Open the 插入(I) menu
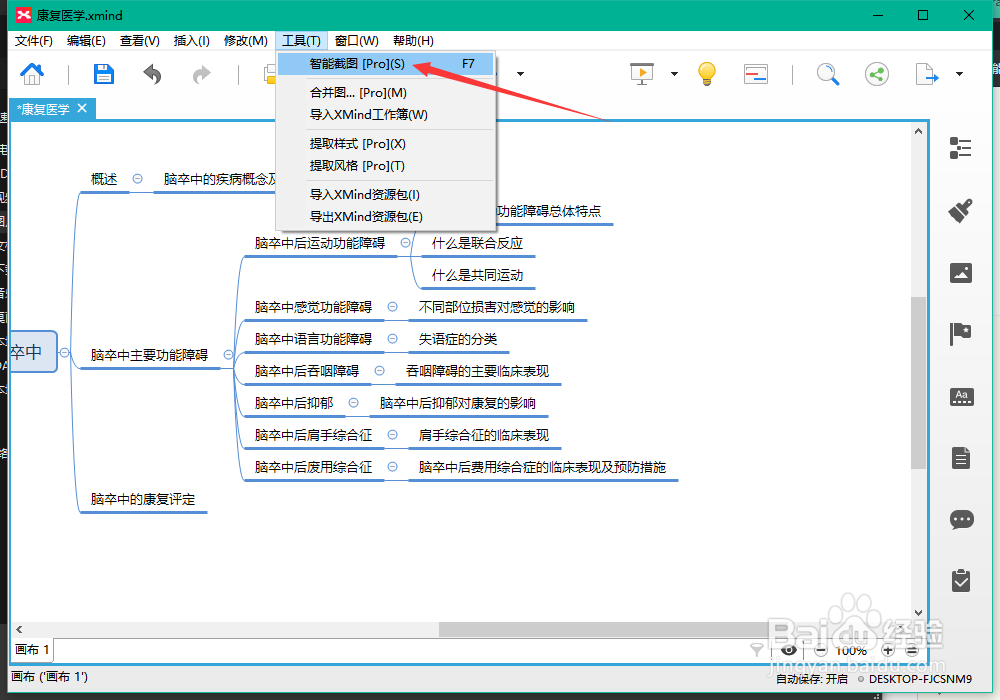Screen dimensions: 1000x700 point(191,41)
